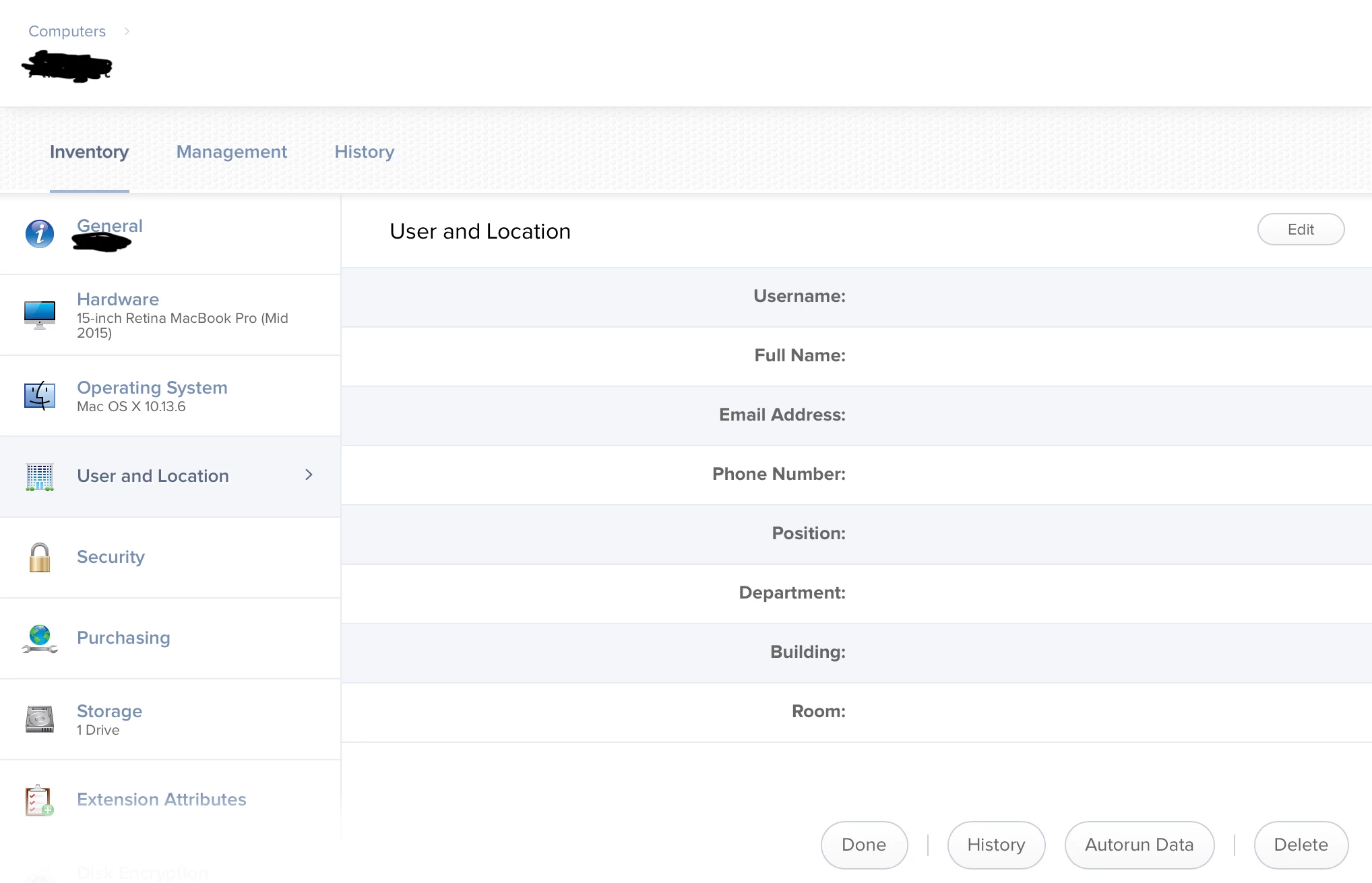Click the building icon for User and Location
1372x883 pixels.
pyautogui.click(x=40, y=477)
